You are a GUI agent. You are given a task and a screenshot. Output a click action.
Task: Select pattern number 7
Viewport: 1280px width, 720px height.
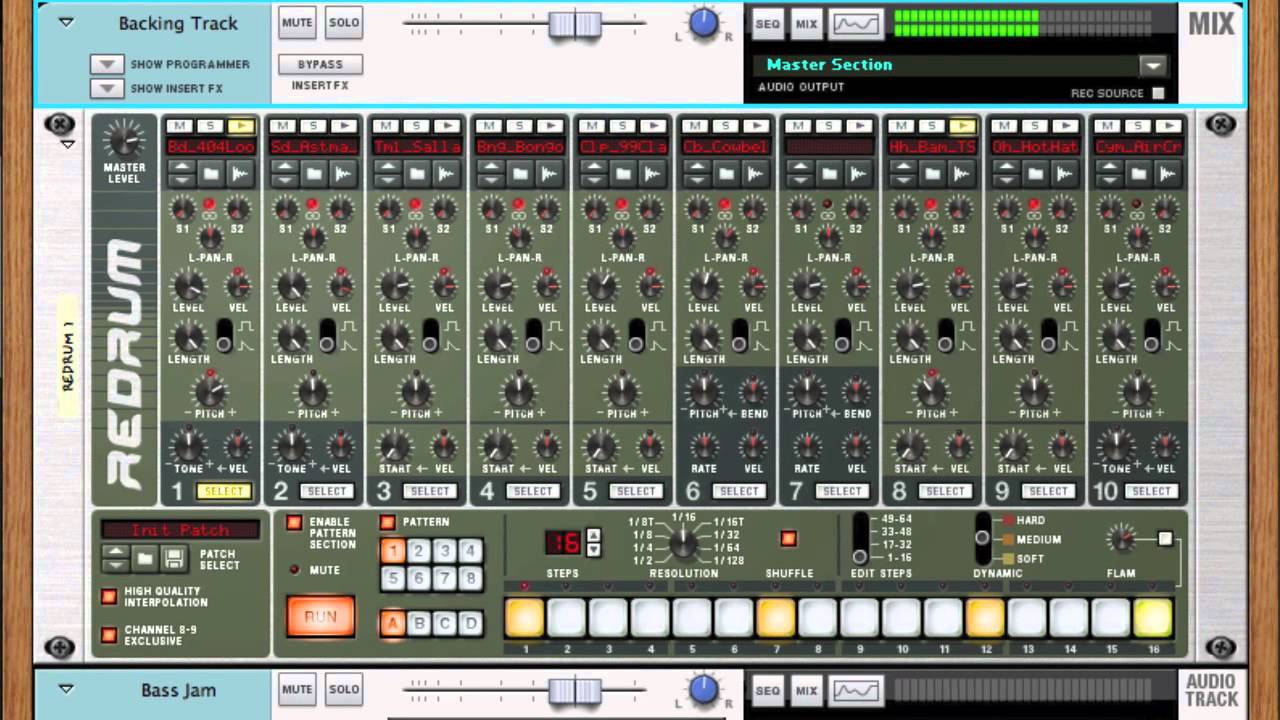pos(444,578)
